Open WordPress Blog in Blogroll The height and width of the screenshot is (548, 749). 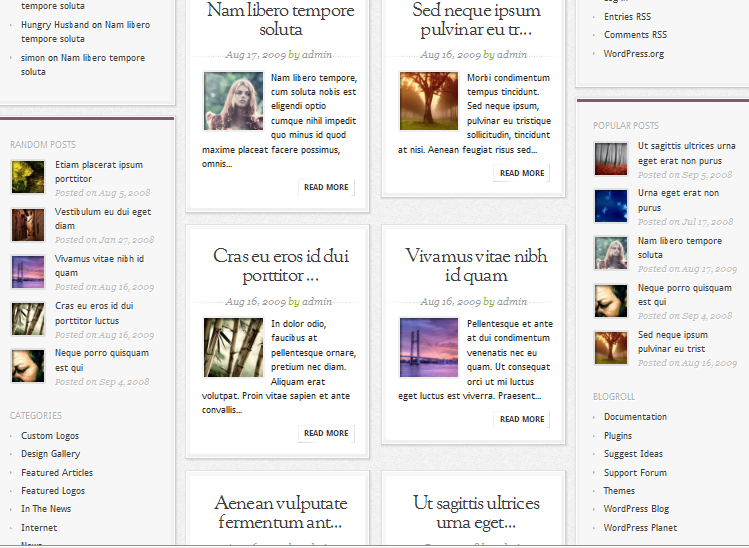[636, 509]
